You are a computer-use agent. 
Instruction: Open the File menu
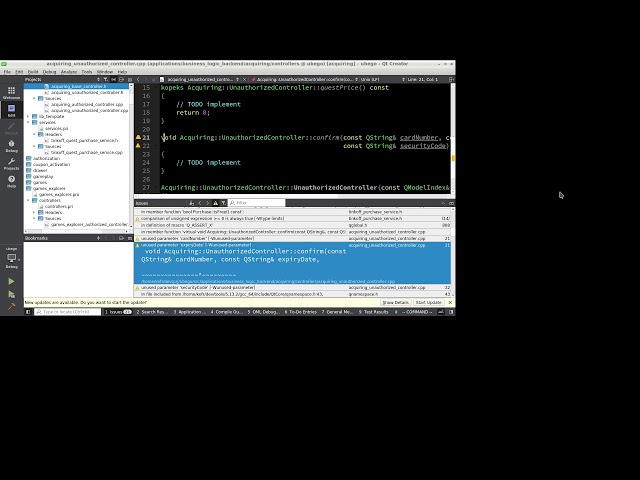(7, 72)
